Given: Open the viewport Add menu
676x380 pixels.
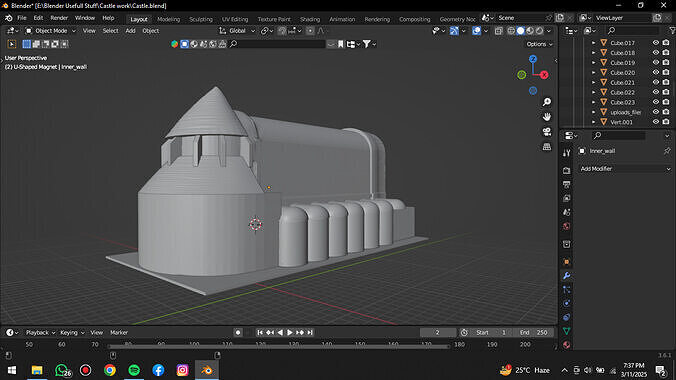Looking at the screenshot, I should (130, 31).
